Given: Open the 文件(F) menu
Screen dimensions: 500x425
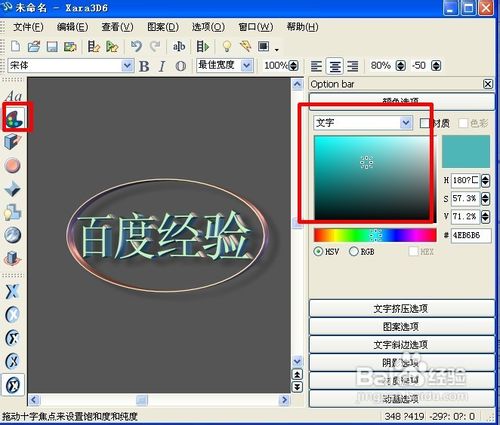Looking at the screenshot, I should click(28, 27).
